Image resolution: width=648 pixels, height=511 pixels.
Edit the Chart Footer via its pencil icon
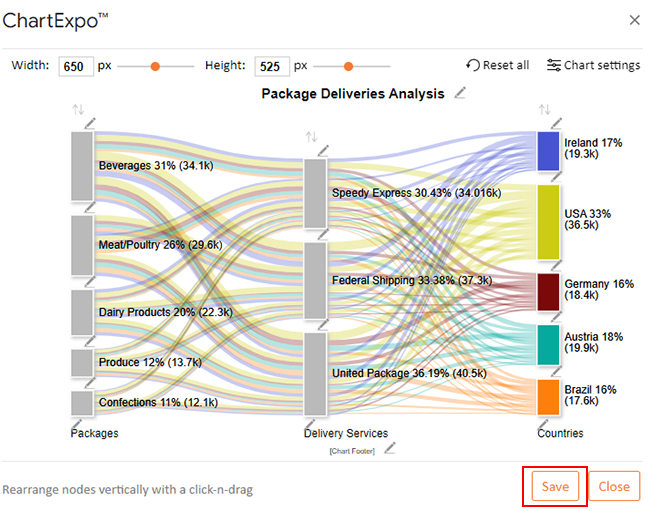coord(390,447)
